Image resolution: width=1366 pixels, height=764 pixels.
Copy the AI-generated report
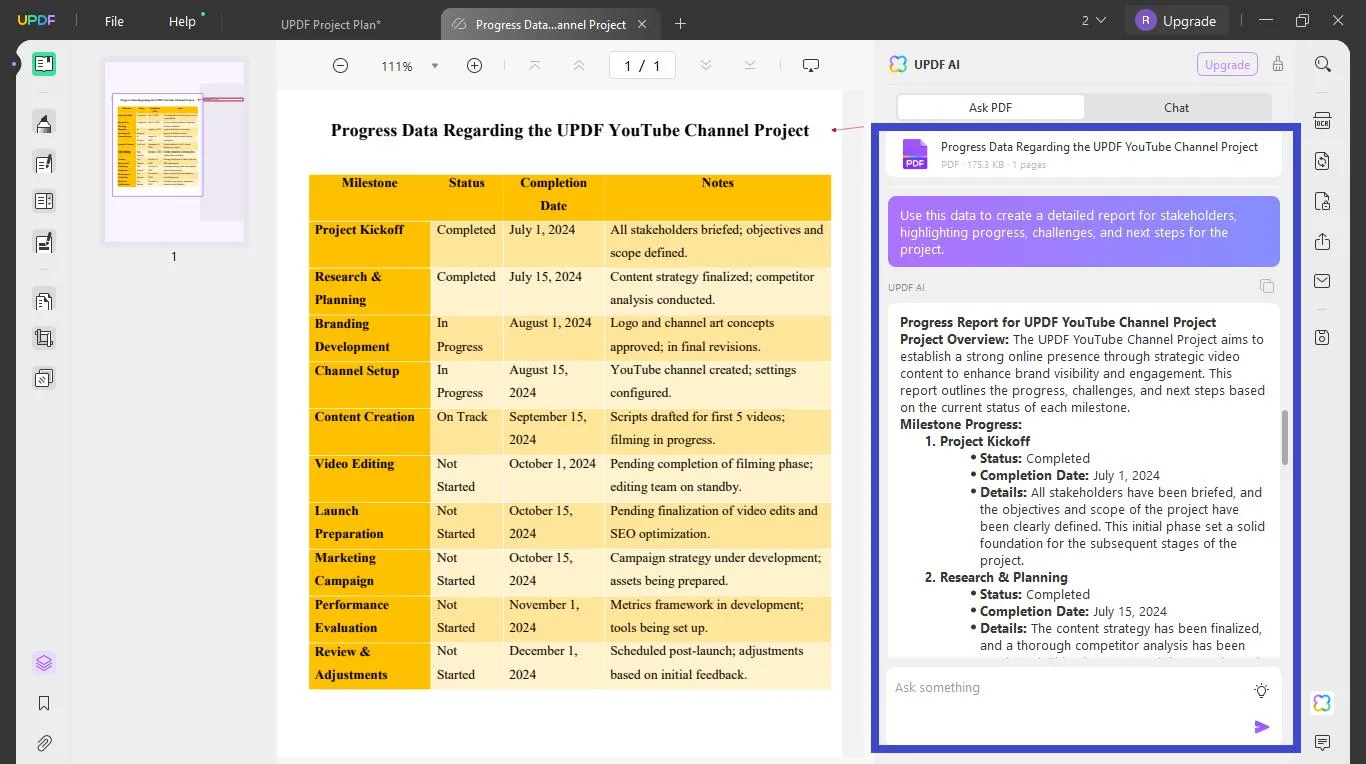(1267, 286)
